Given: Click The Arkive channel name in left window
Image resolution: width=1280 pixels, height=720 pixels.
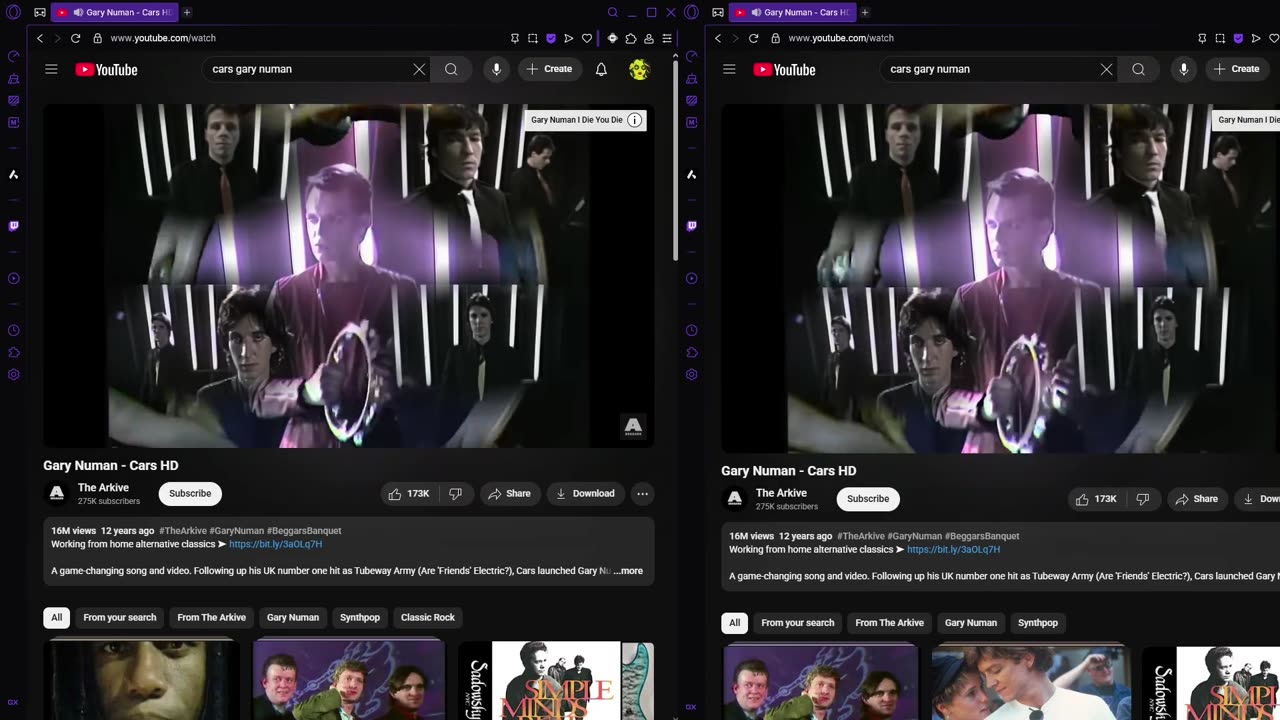Looking at the screenshot, I should point(103,488).
